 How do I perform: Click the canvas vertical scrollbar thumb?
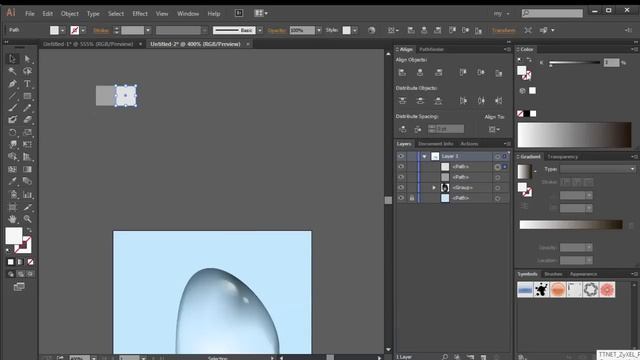point(388,200)
